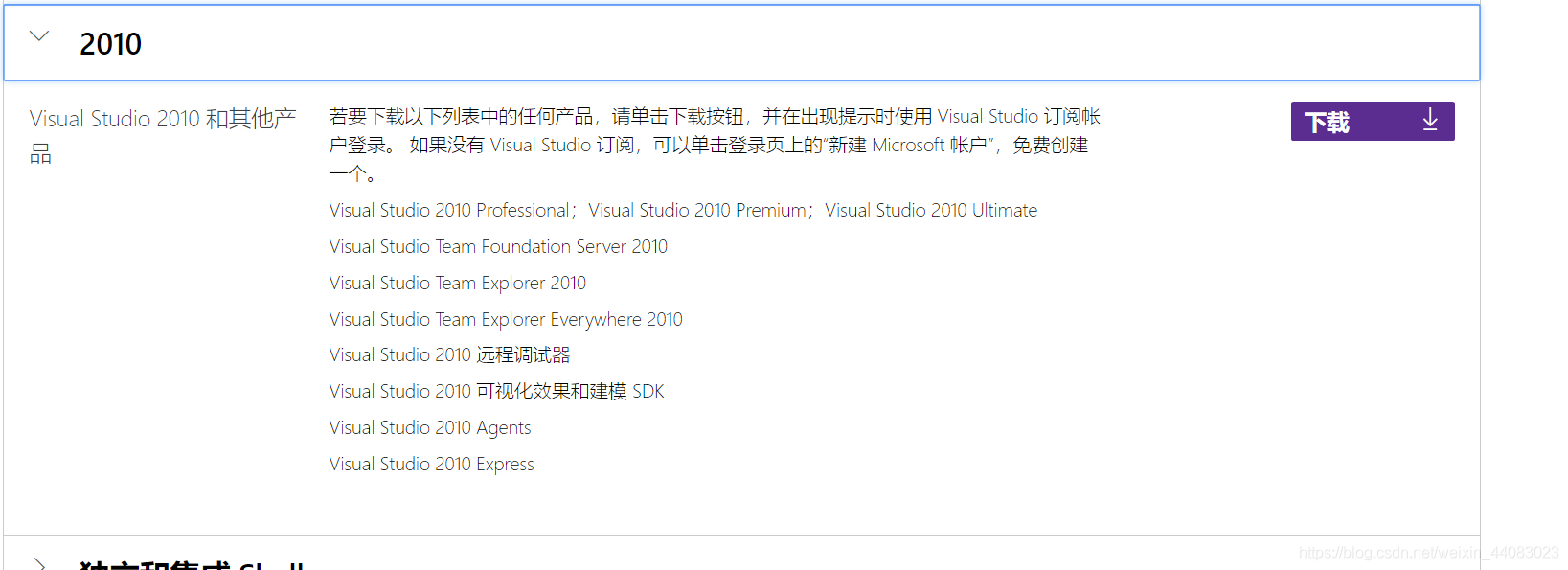Click Visual Studio 2010 可视化效果和建模 SDK
Screen dimensions: 1568x570
pyautogui.click(x=496, y=391)
